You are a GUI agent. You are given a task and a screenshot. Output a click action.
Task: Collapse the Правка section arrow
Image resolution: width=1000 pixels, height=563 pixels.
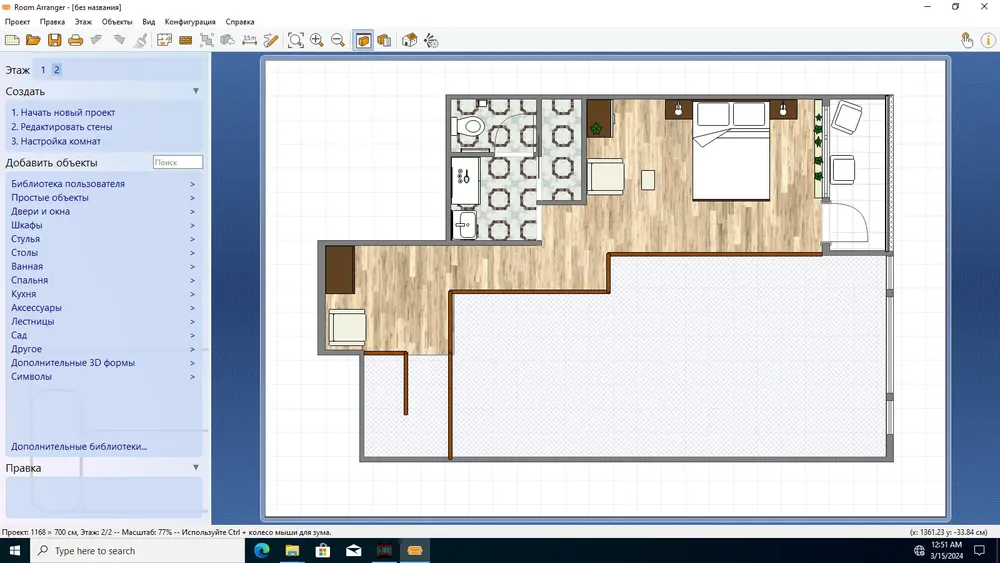[196, 467]
